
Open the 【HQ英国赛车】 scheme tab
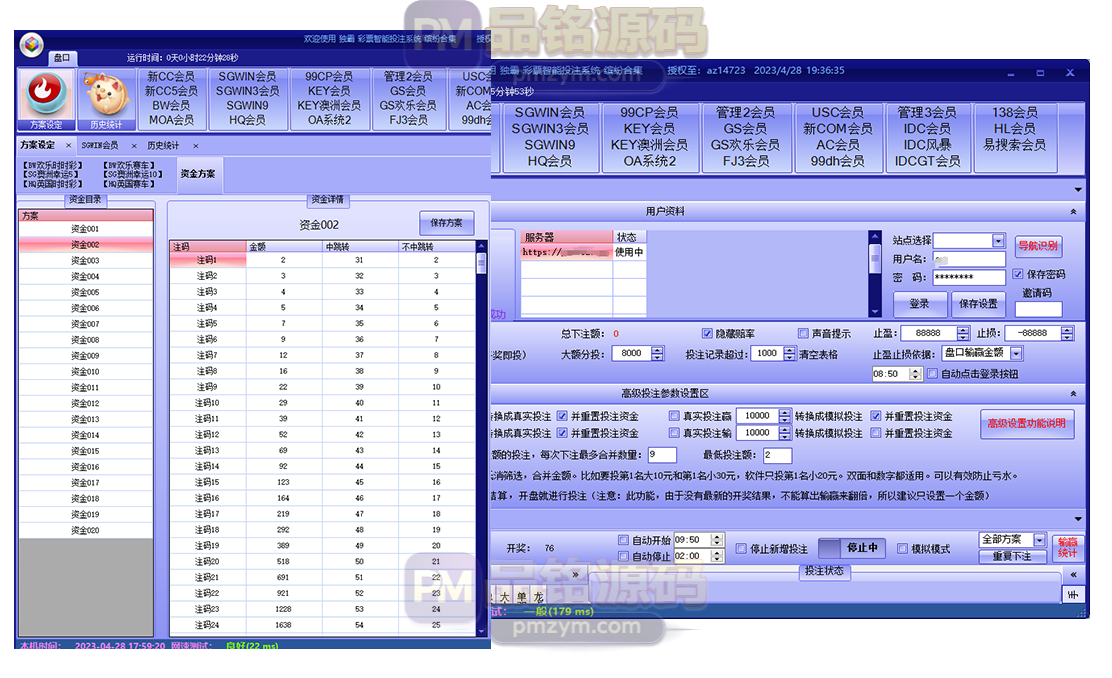pyautogui.click(x=128, y=184)
